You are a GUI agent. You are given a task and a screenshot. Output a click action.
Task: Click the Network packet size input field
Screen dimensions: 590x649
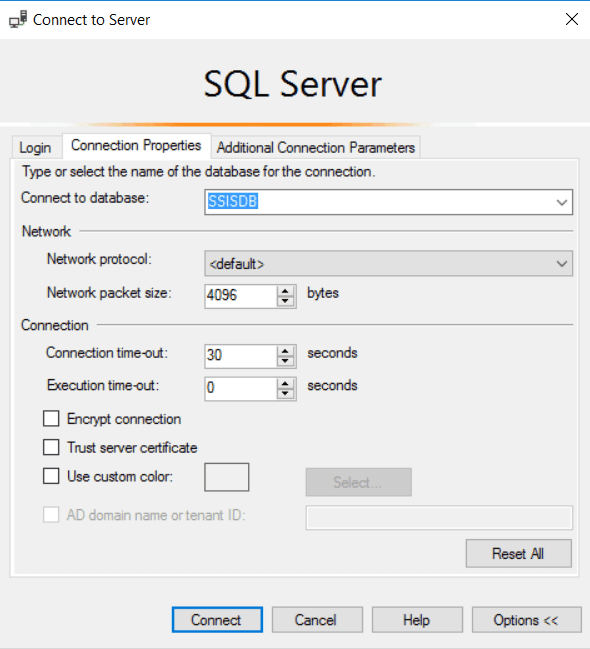coord(241,296)
